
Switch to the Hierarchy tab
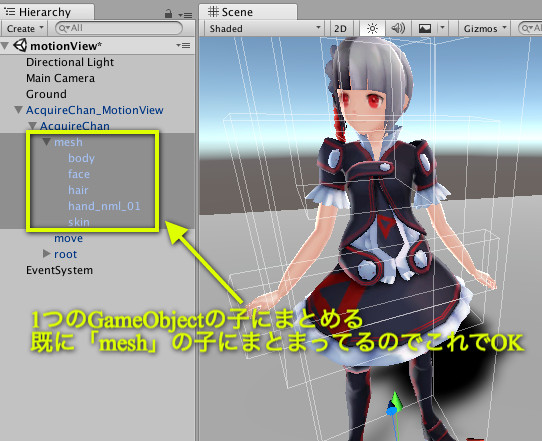(48, 12)
